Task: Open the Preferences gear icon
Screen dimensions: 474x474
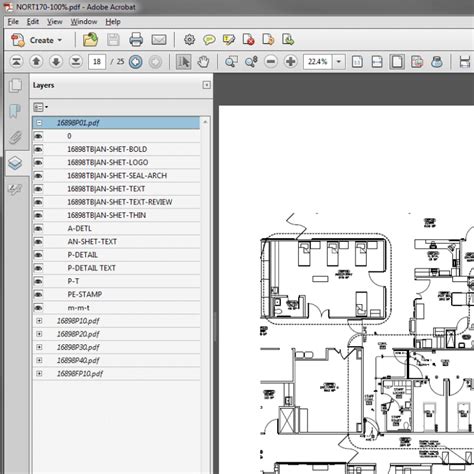Action: click(x=189, y=40)
